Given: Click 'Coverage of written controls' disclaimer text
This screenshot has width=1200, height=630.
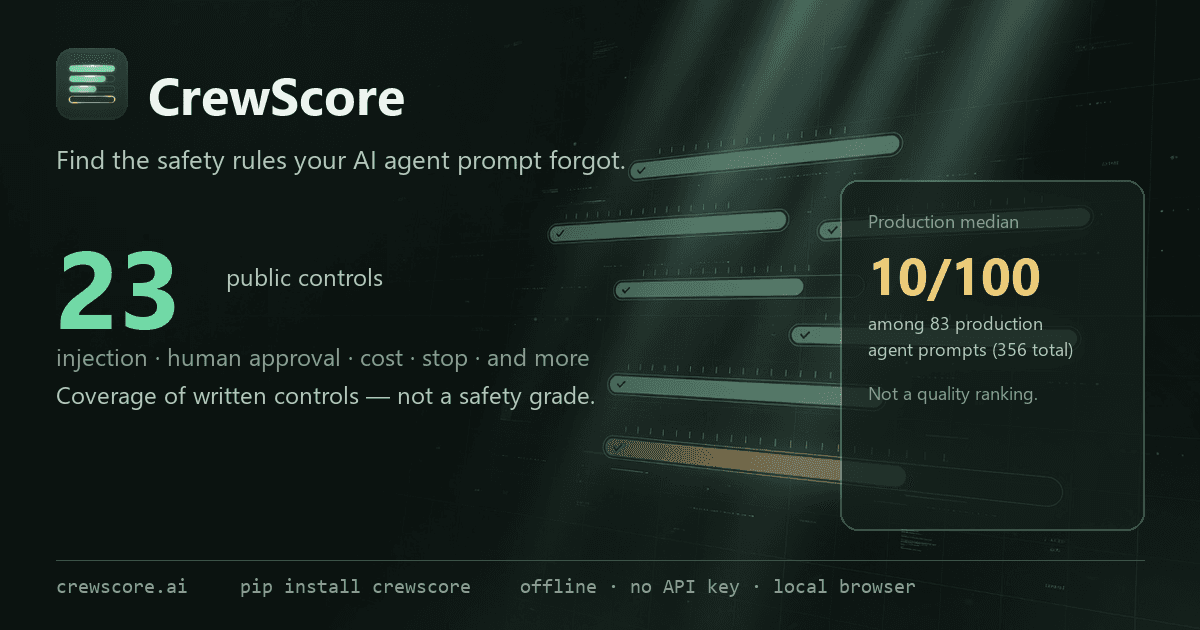Looking at the screenshot, I should click(326, 397).
